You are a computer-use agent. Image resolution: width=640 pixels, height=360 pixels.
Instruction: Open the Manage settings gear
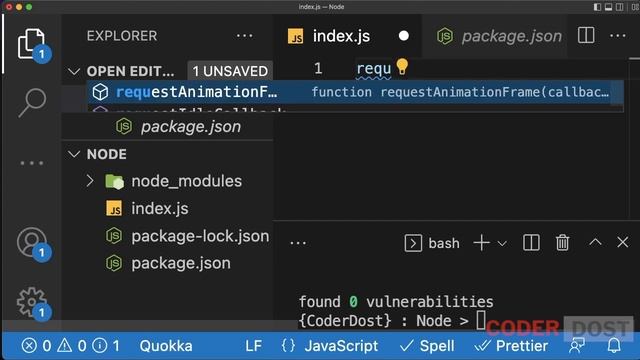click(x=32, y=302)
